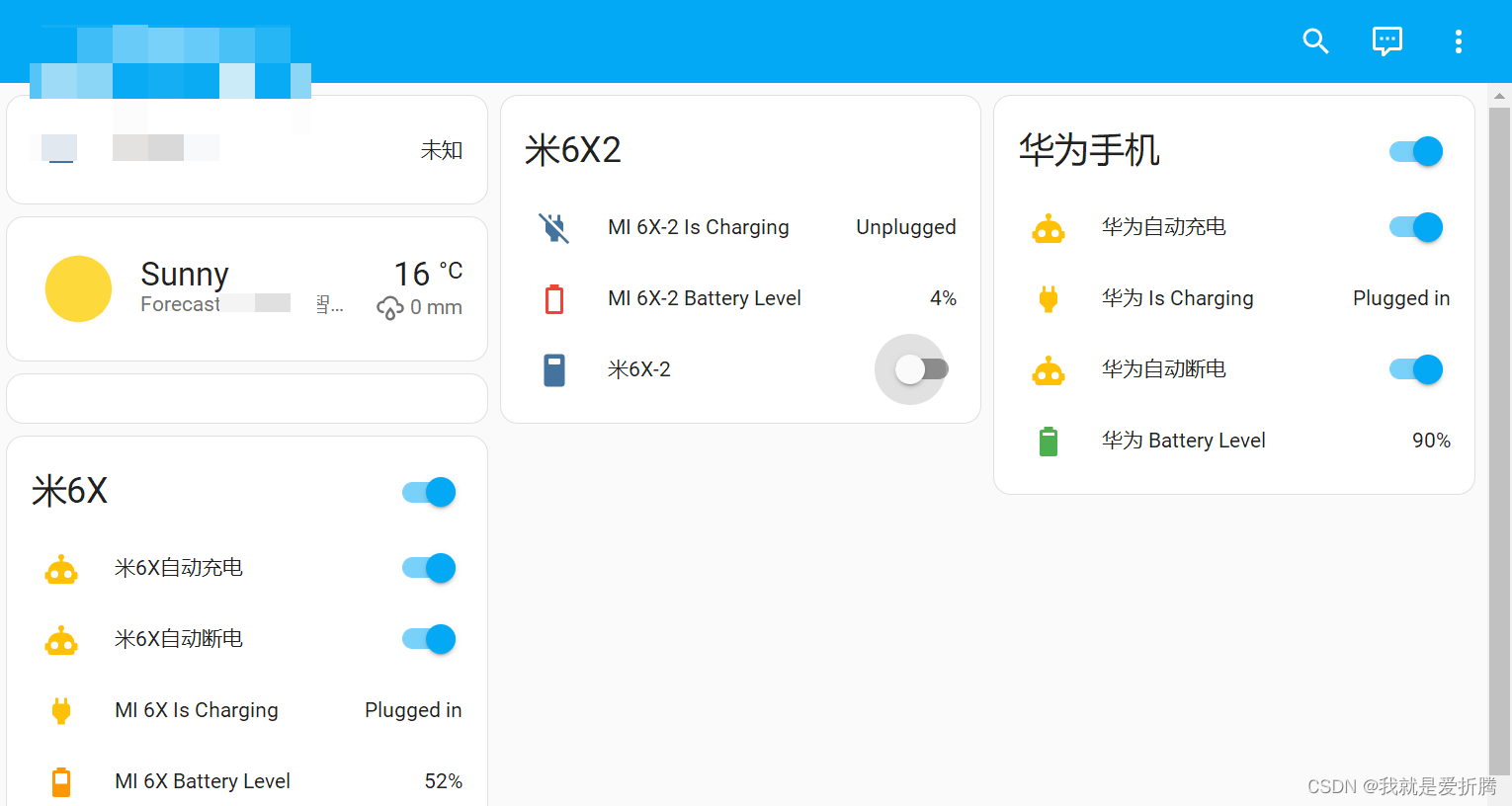The height and width of the screenshot is (806, 1512).
Task: Click the blue phone icon next to 米6X-2
Action: [554, 369]
